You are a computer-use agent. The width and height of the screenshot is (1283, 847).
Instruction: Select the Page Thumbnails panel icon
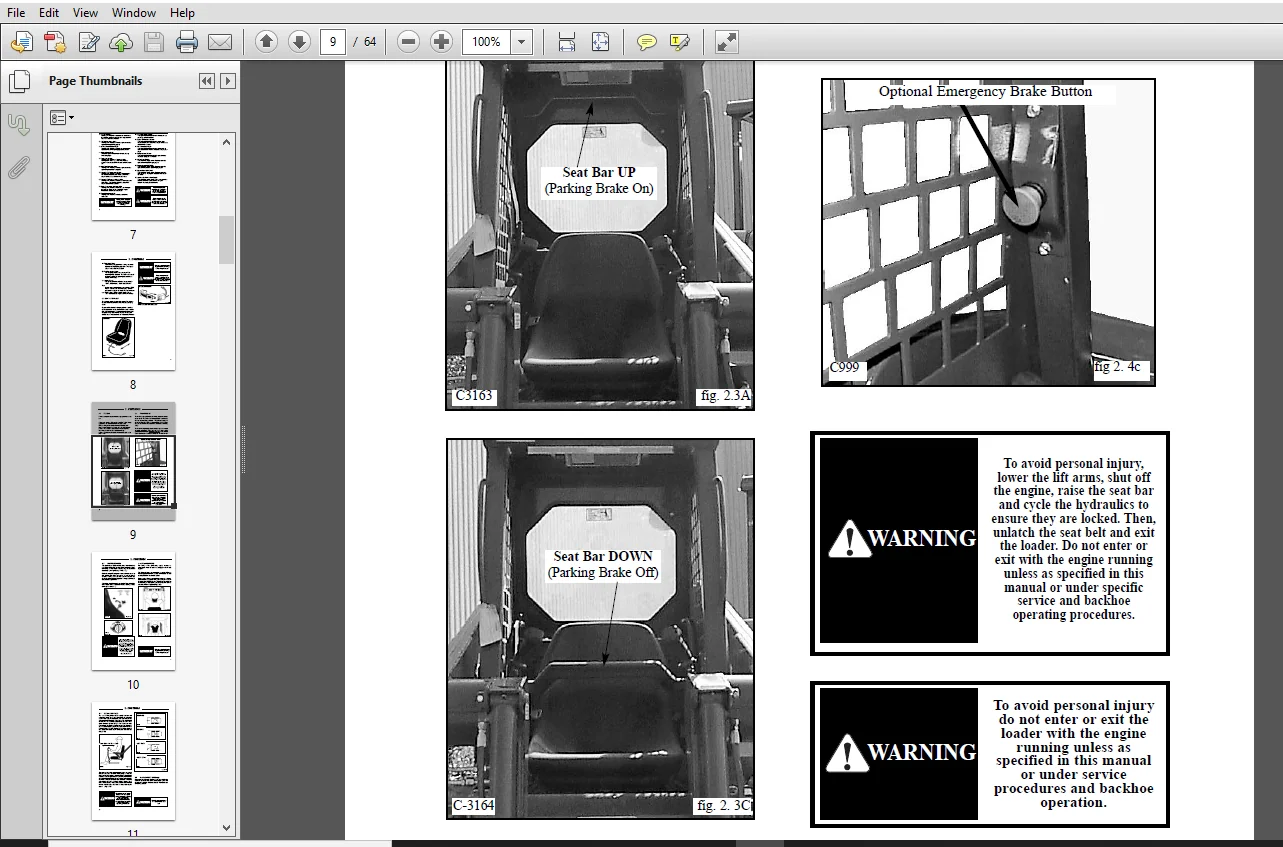click(x=18, y=82)
